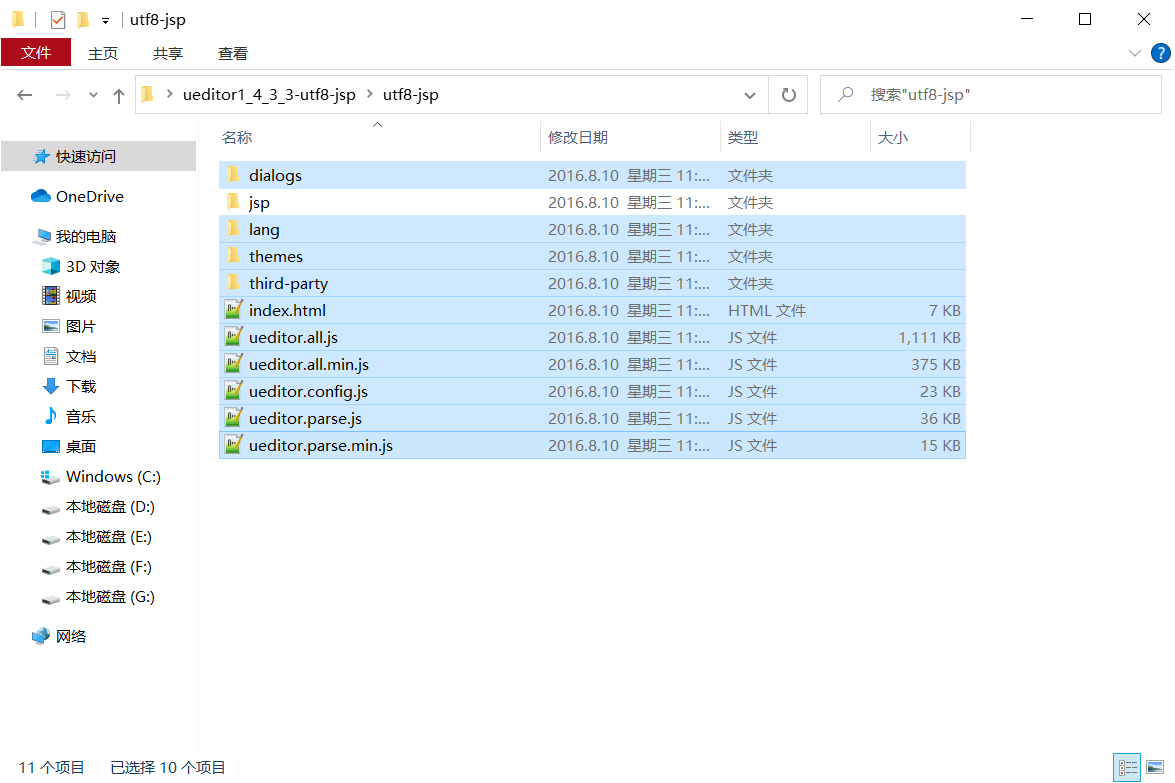Select the third-party folder icon

pos(233,282)
